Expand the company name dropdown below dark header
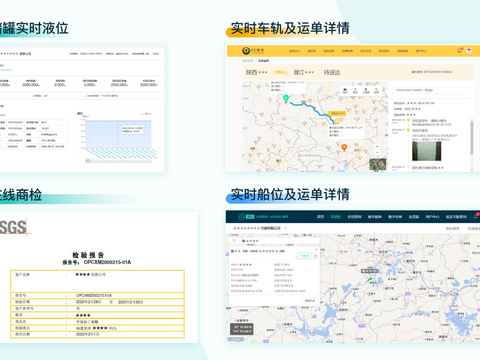 point(285,228)
